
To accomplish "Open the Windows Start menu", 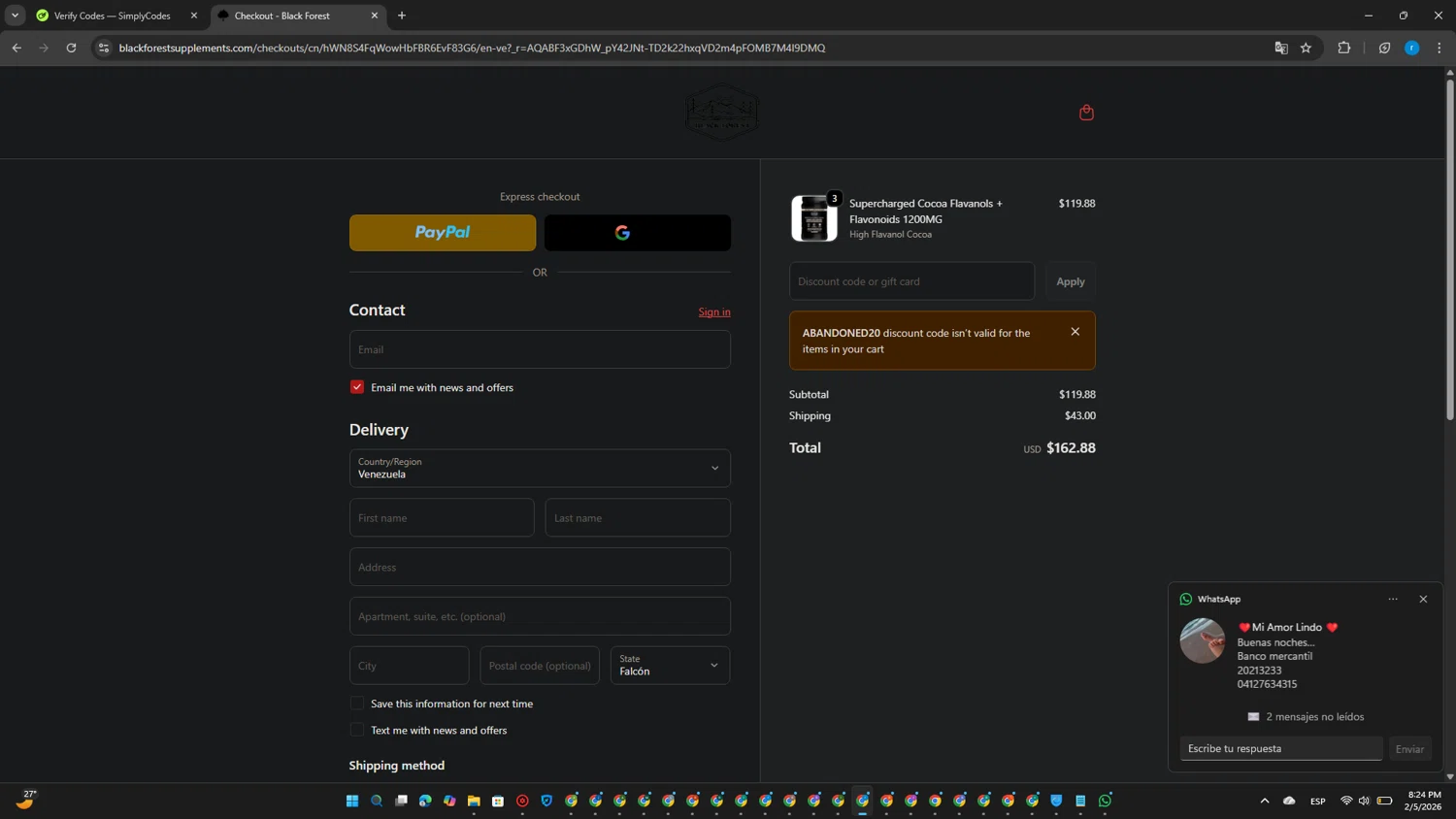I will 352,801.
